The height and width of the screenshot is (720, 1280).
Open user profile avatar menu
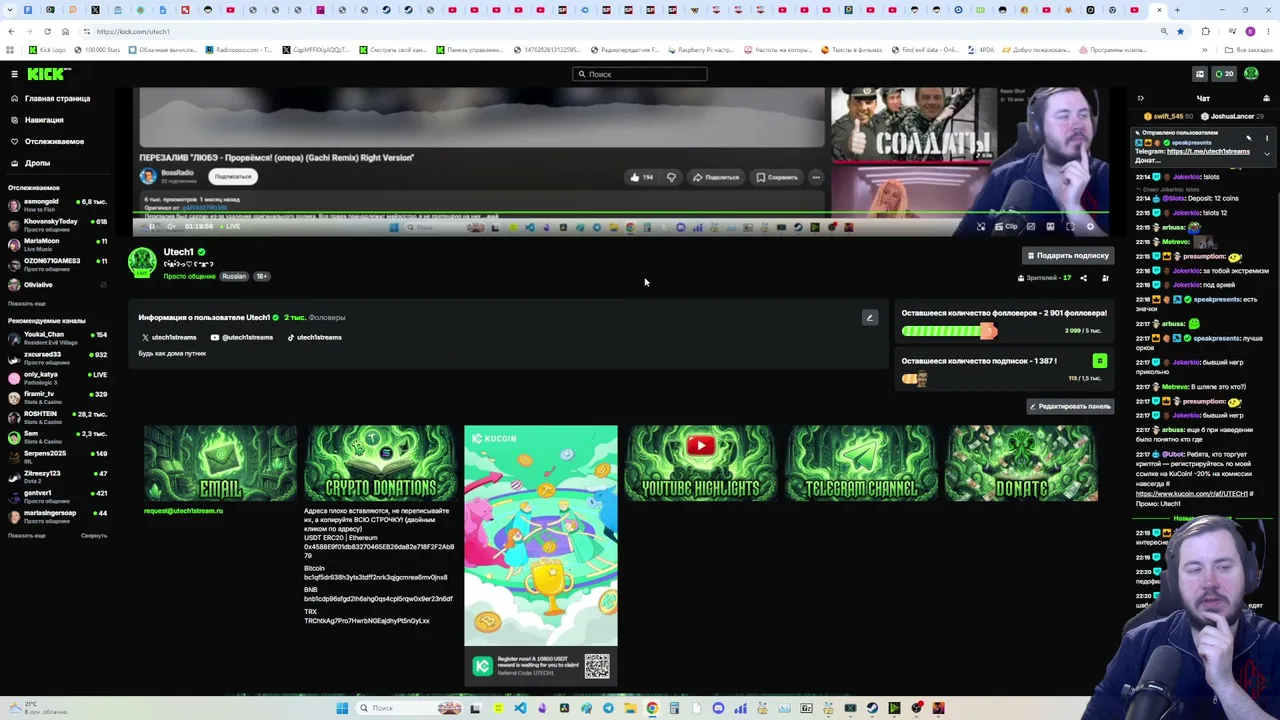click(x=1251, y=74)
